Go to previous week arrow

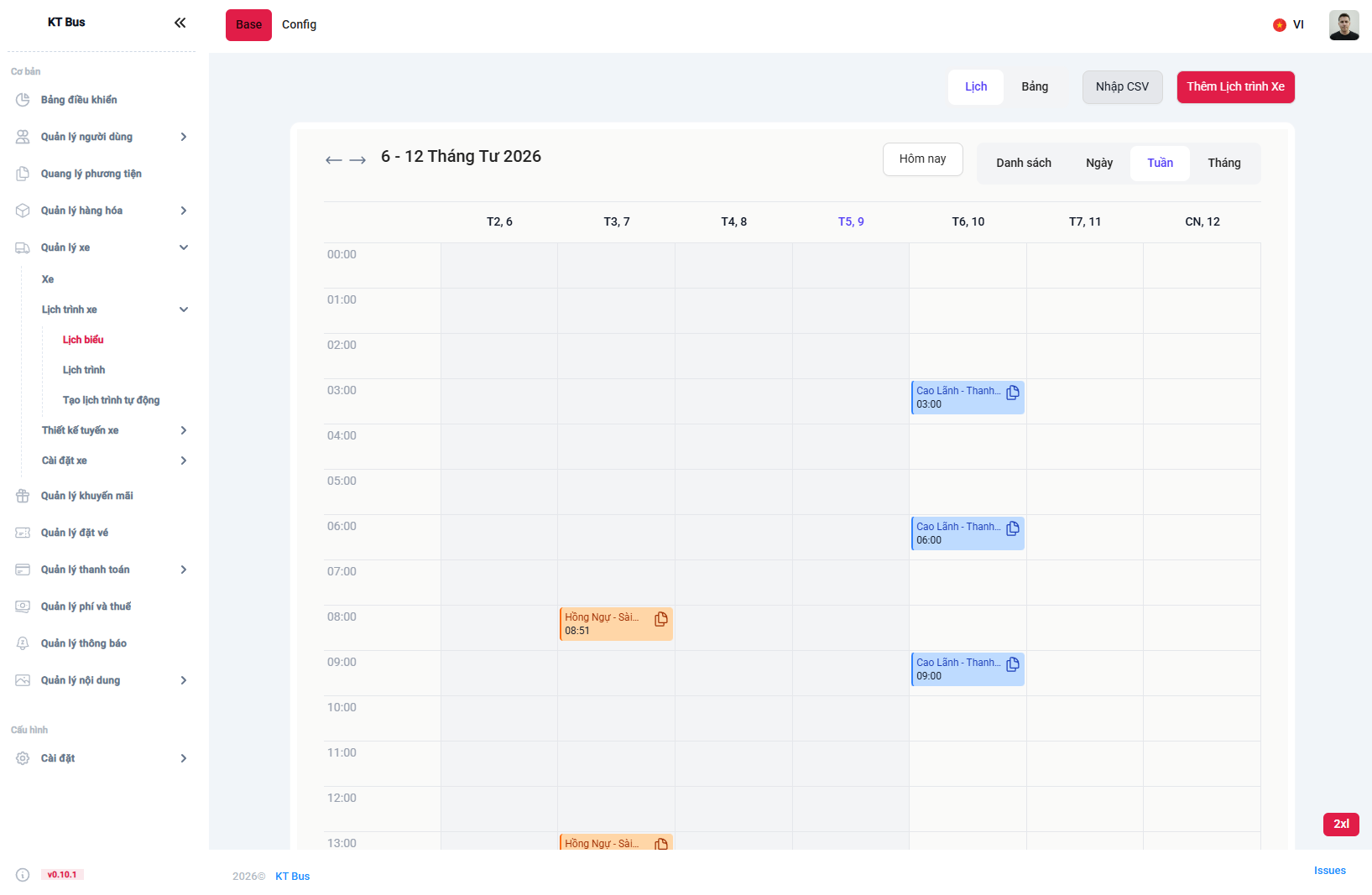point(333,160)
